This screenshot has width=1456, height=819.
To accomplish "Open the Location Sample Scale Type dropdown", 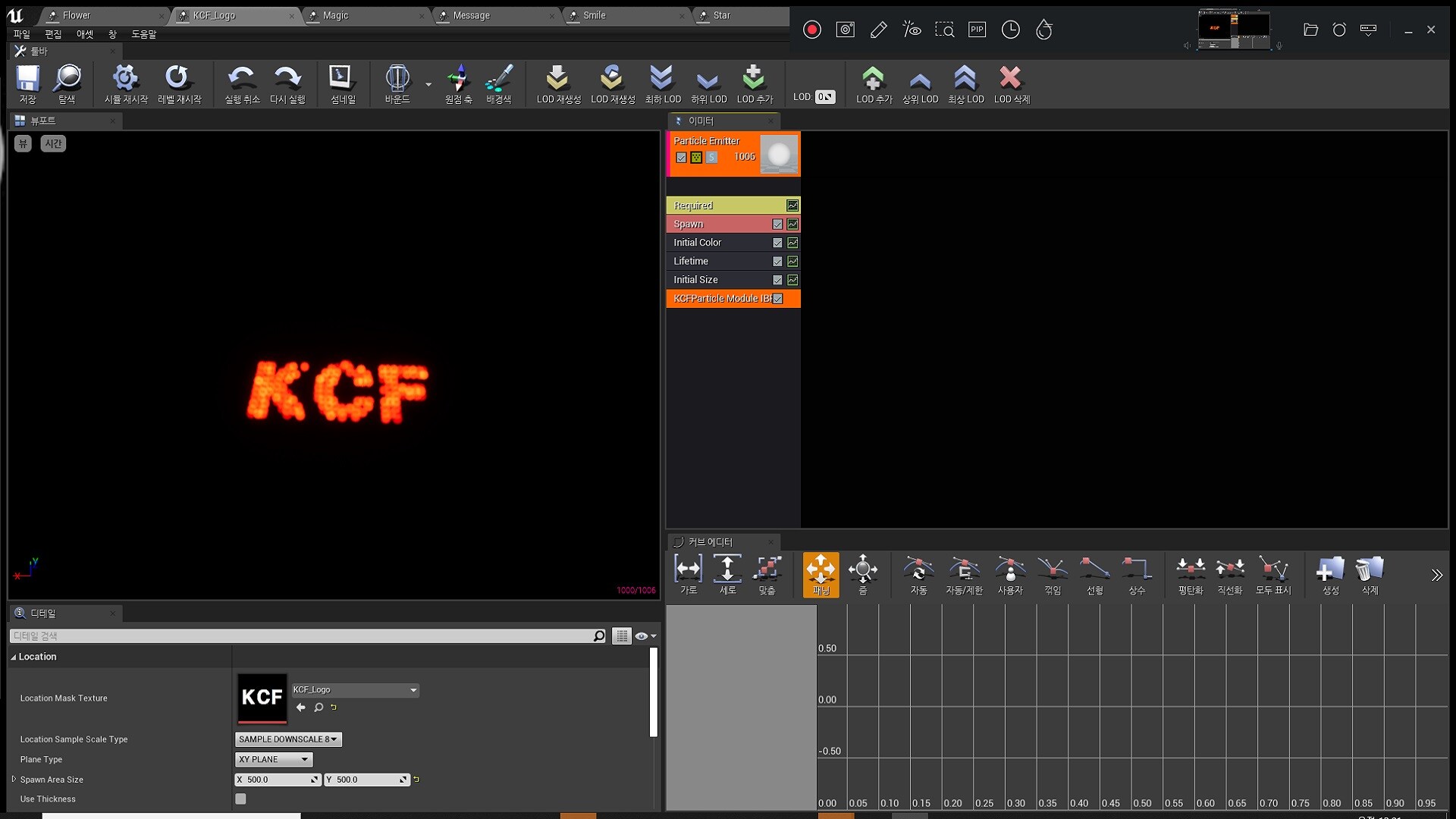I will (287, 739).
